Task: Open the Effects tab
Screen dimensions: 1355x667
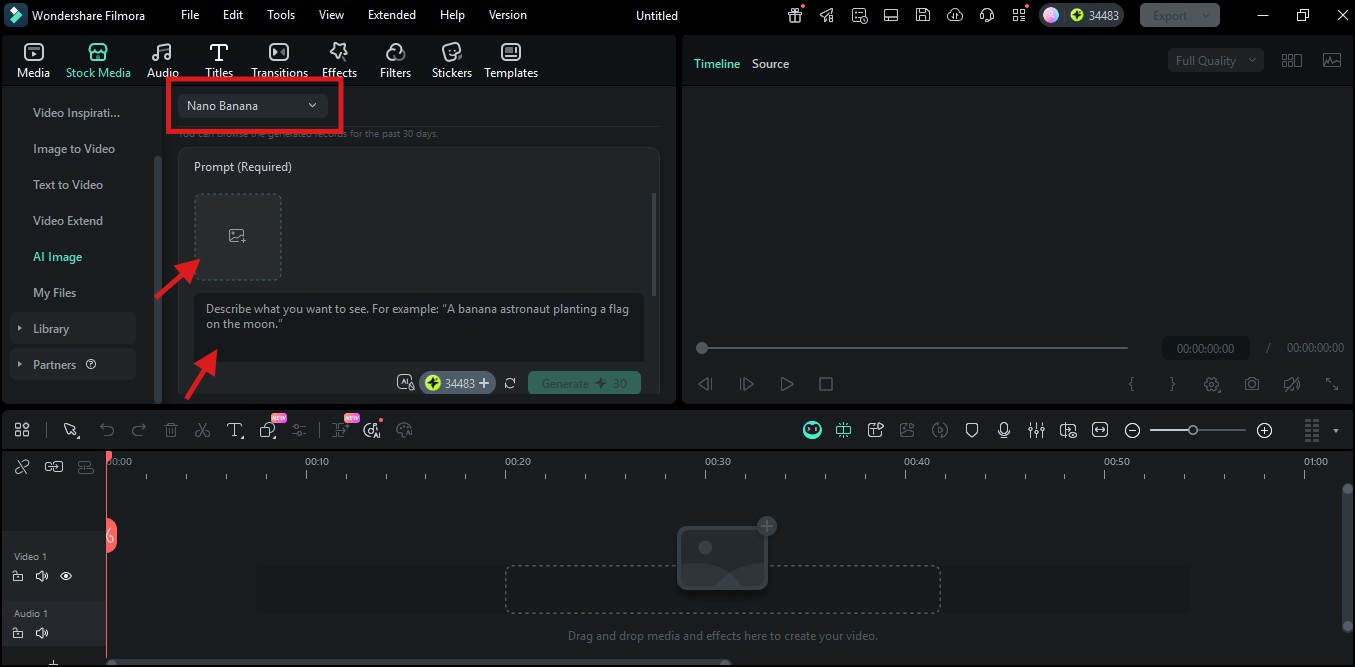Action: [x=339, y=60]
